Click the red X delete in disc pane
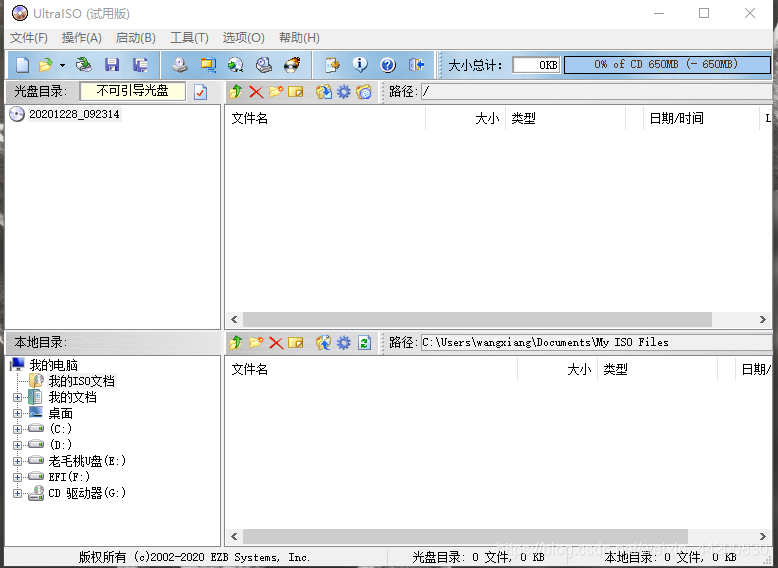 (x=256, y=92)
